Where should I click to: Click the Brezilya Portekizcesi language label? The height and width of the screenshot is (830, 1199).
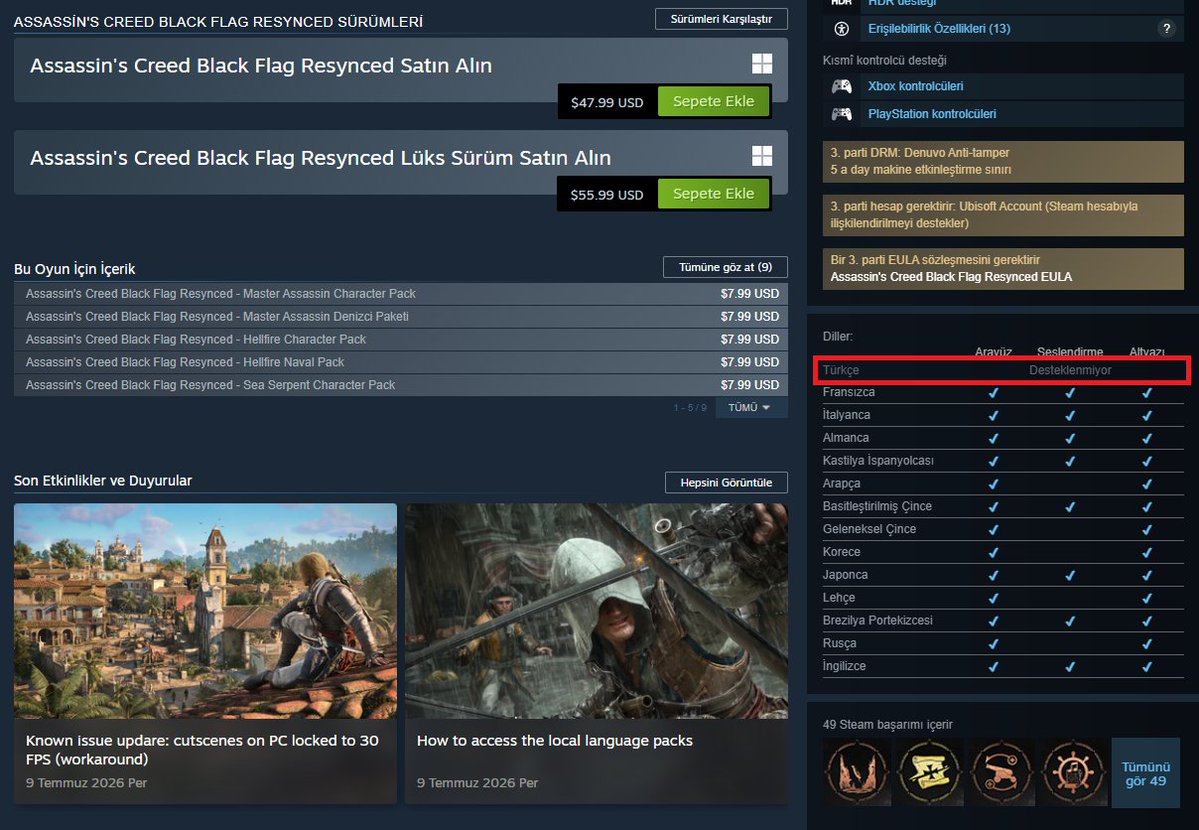click(877, 620)
